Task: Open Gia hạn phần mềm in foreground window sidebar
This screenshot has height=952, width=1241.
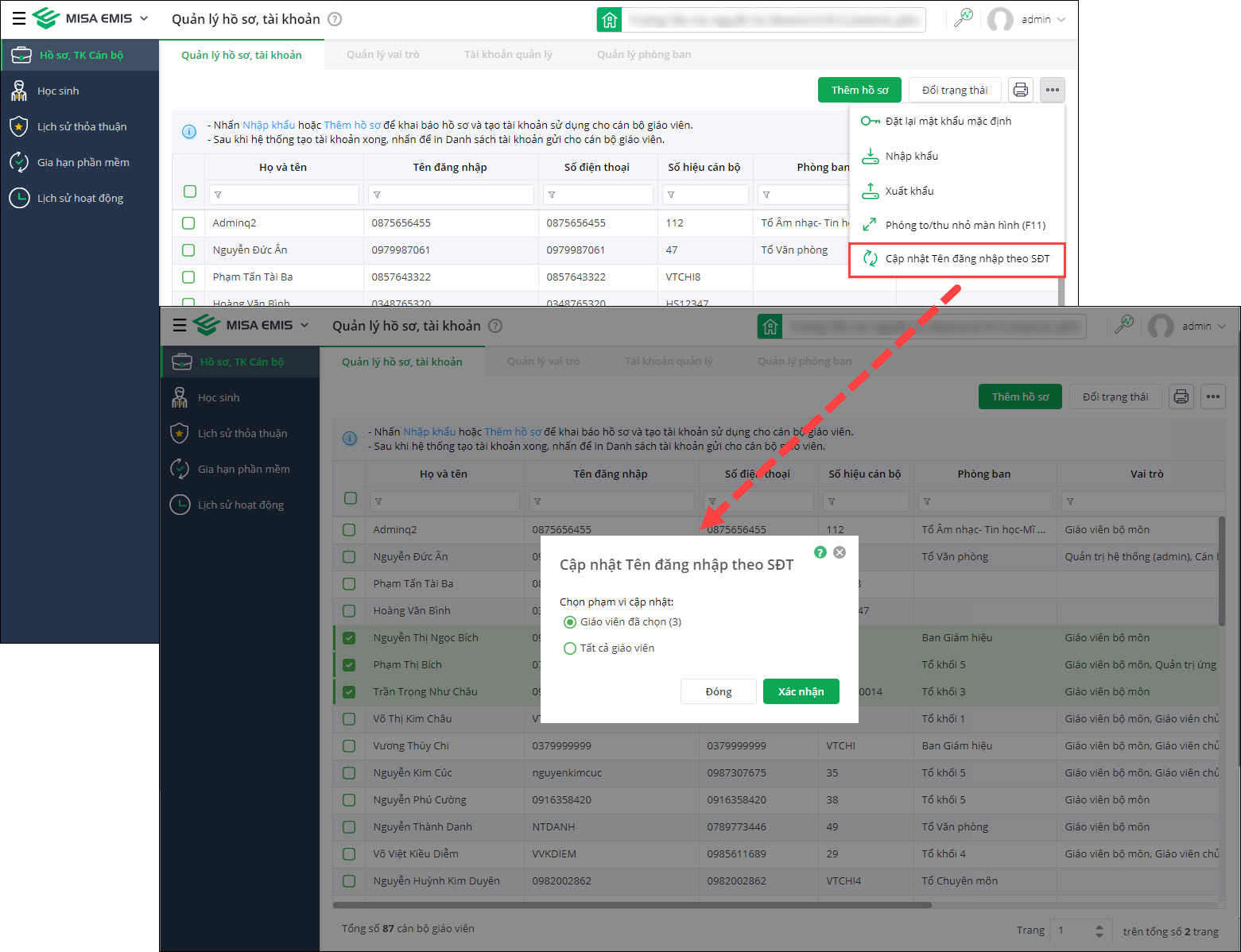Action: (x=240, y=469)
